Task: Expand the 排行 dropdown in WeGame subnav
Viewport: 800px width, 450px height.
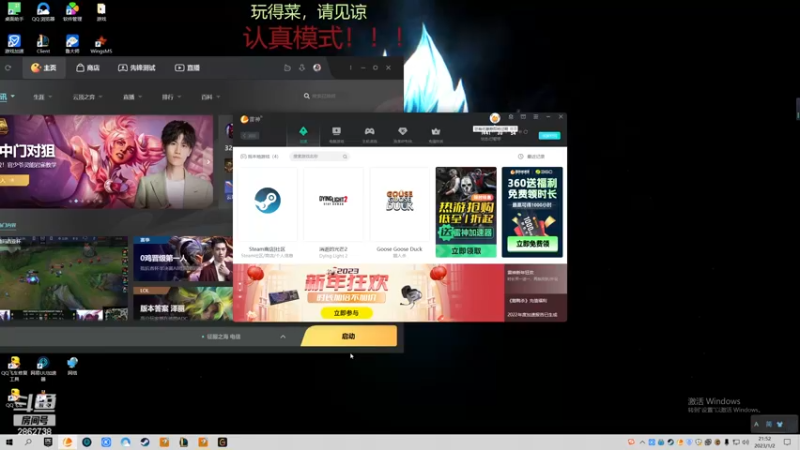Action: pyautogui.click(x=171, y=97)
